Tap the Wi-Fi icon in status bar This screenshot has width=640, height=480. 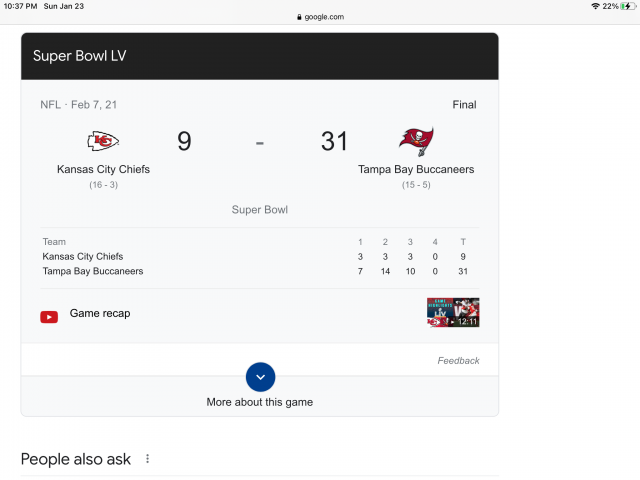pyautogui.click(x=595, y=6)
